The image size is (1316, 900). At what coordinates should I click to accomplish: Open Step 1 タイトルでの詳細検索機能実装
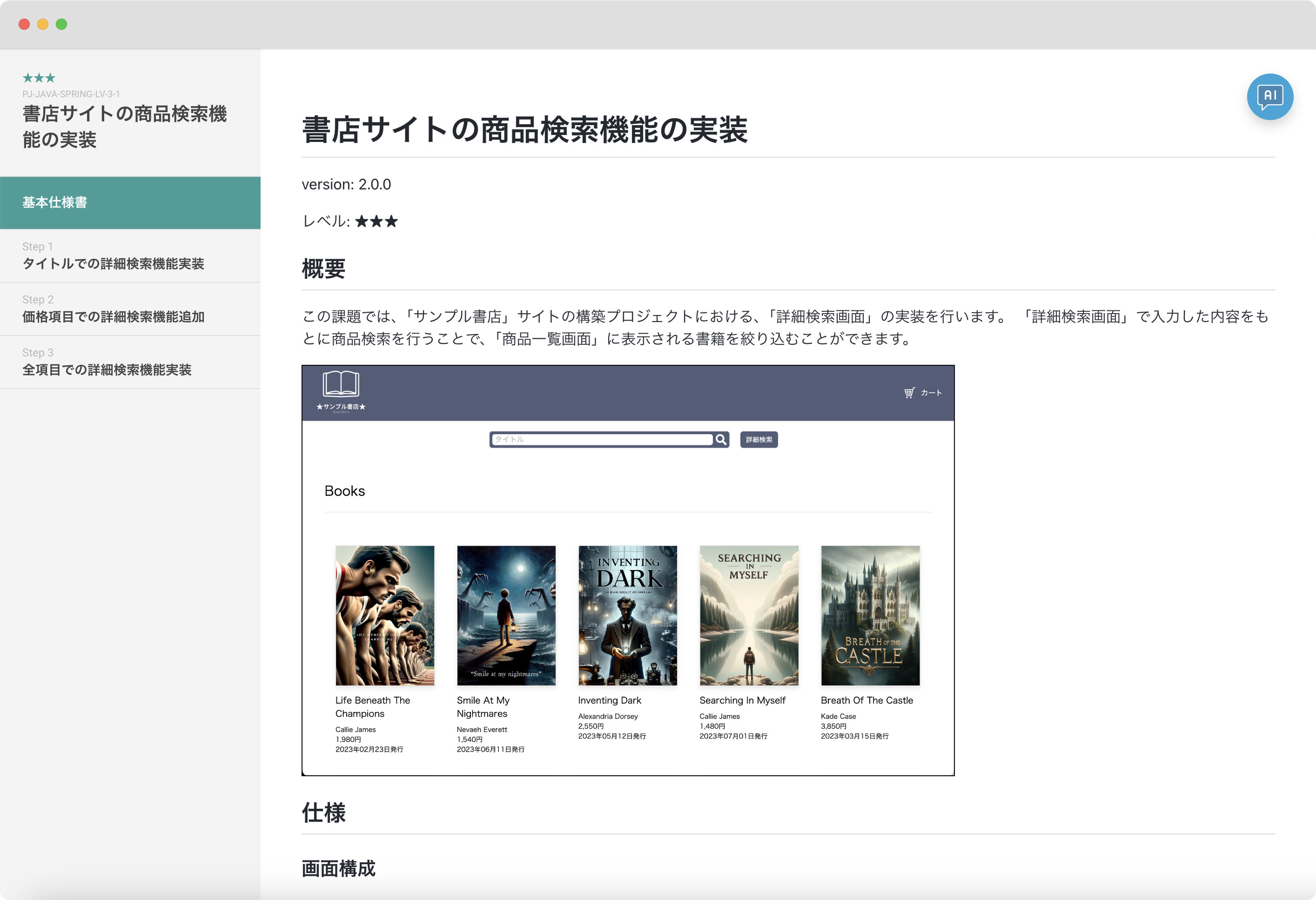130,256
